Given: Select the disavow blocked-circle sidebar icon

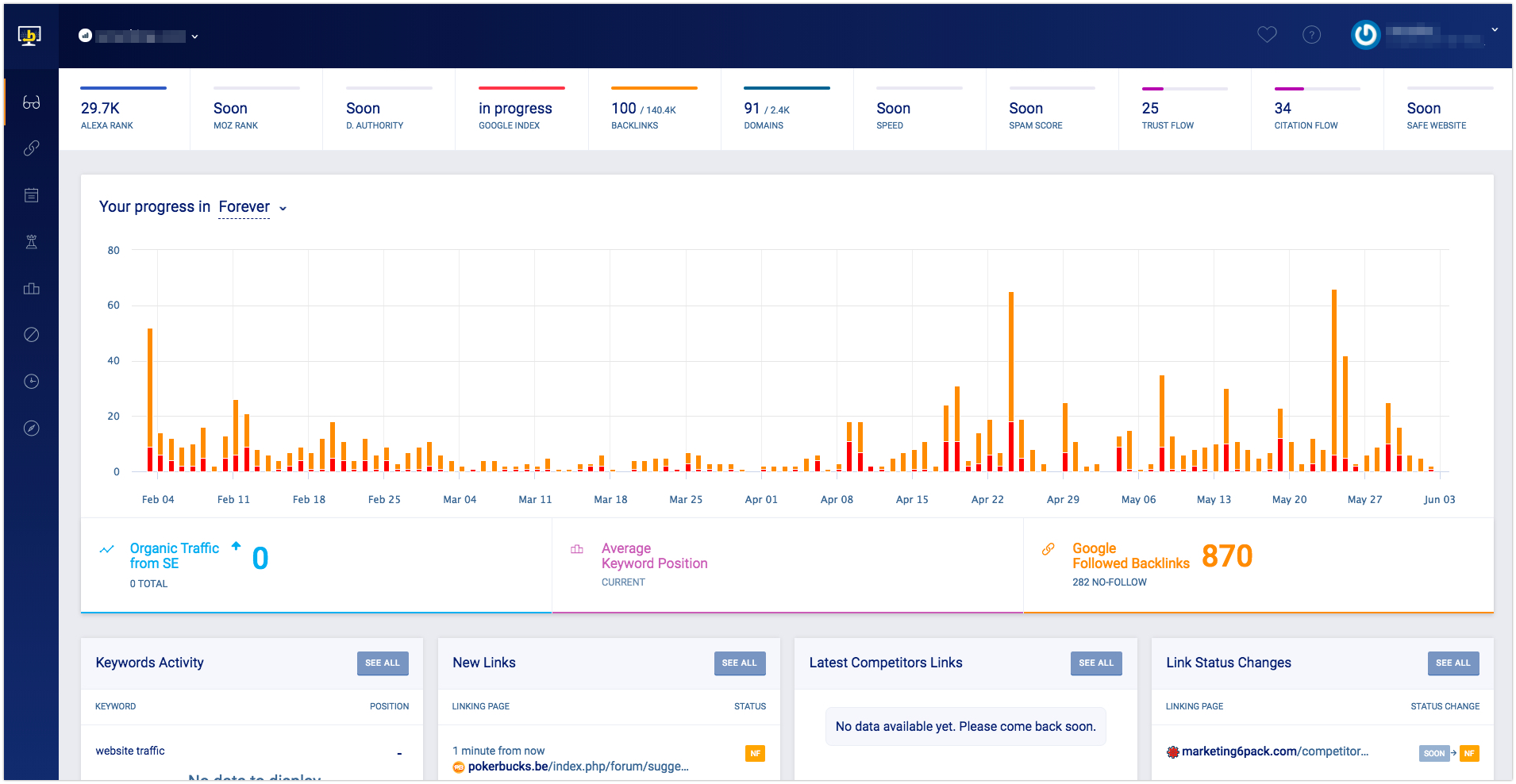Looking at the screenshot, I should pos(31,334).
